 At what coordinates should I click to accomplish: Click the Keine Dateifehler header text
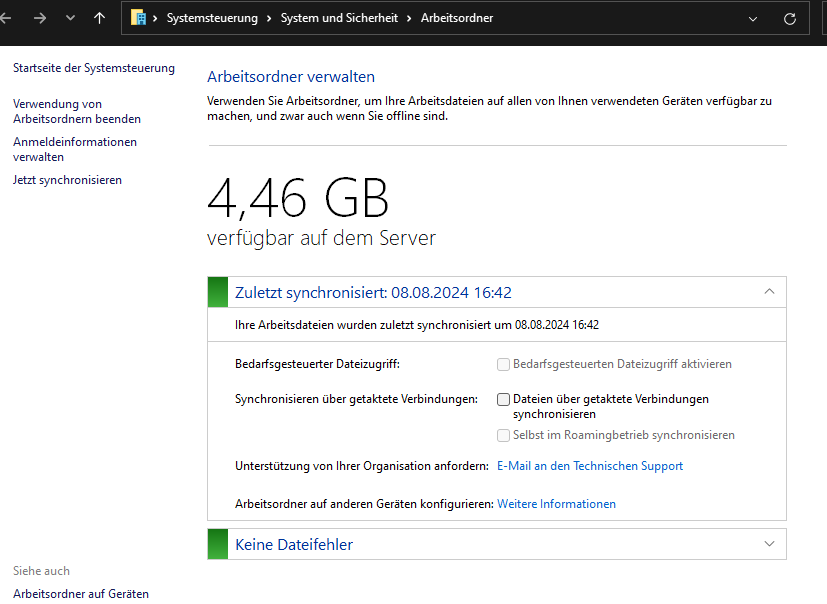click(x=294, y=544)
